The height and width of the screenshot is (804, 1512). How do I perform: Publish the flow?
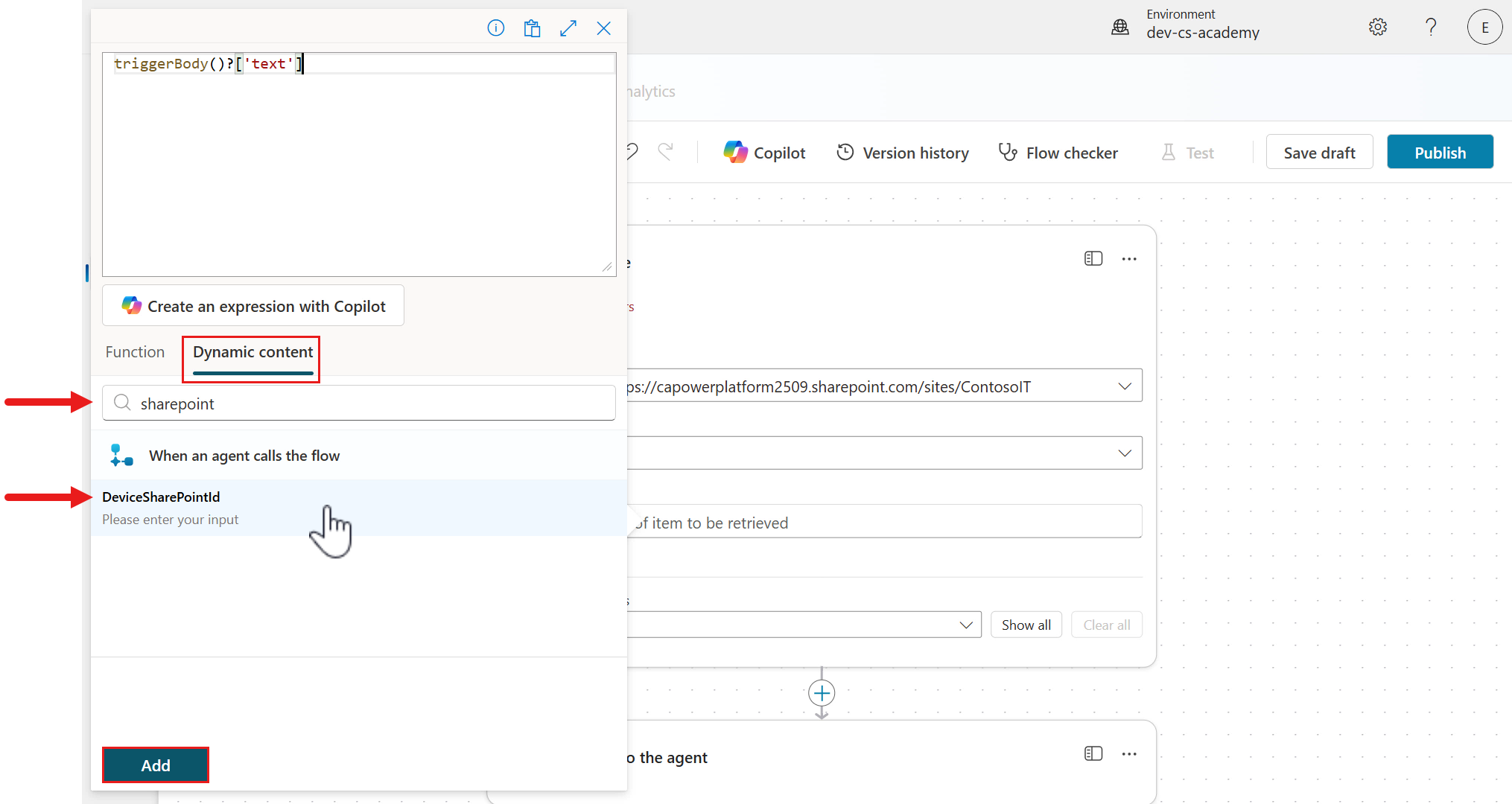(1439, 152)
